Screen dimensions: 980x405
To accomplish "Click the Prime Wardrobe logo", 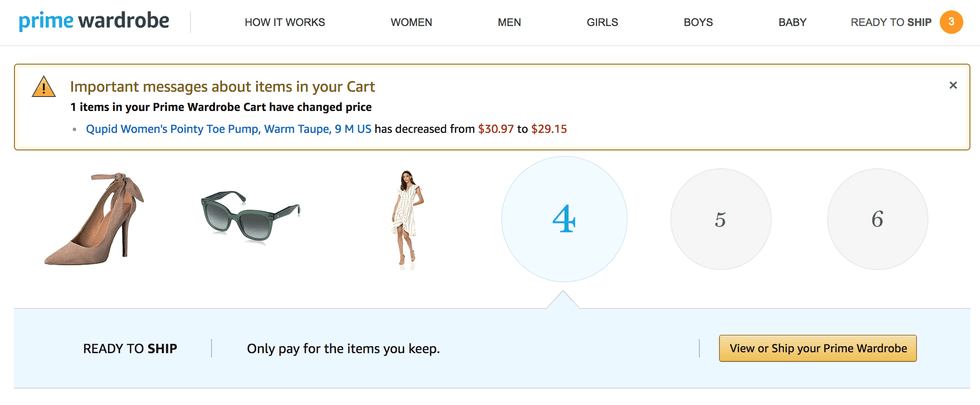I will pyautogui.click(x=93, y=22).
